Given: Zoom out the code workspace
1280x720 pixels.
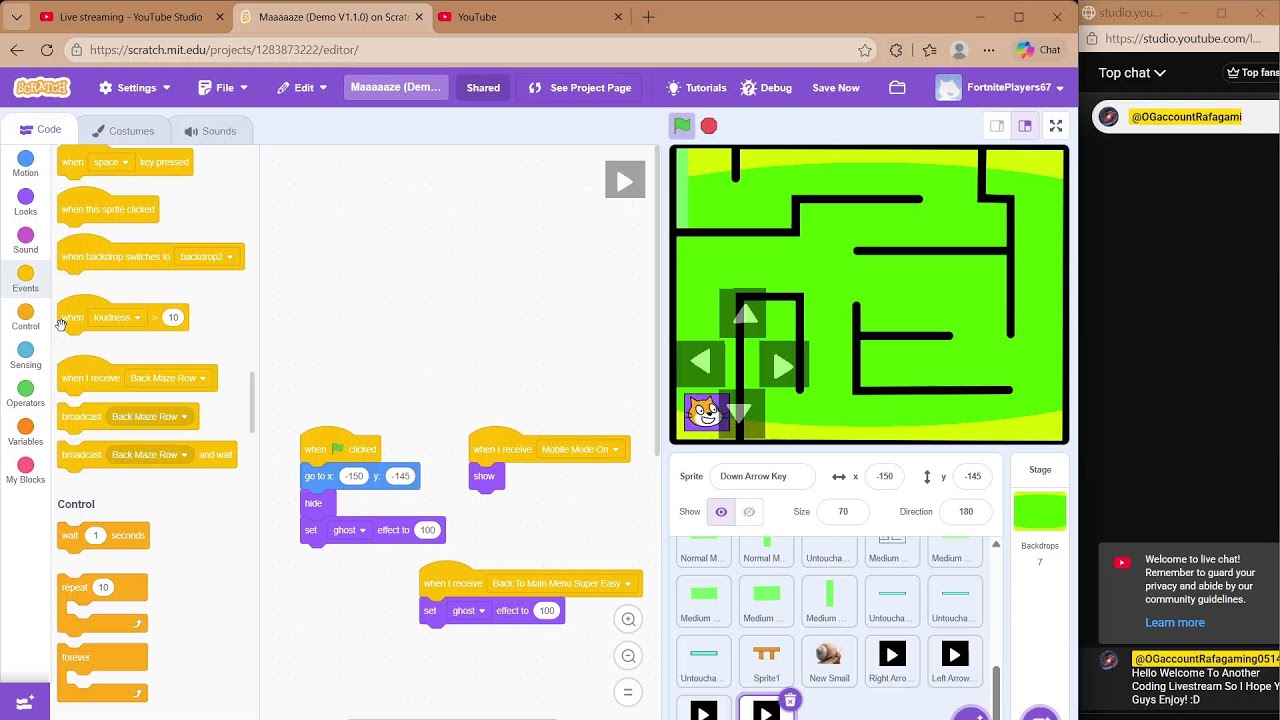Looking at the screenshot, I should click(628, 656).
